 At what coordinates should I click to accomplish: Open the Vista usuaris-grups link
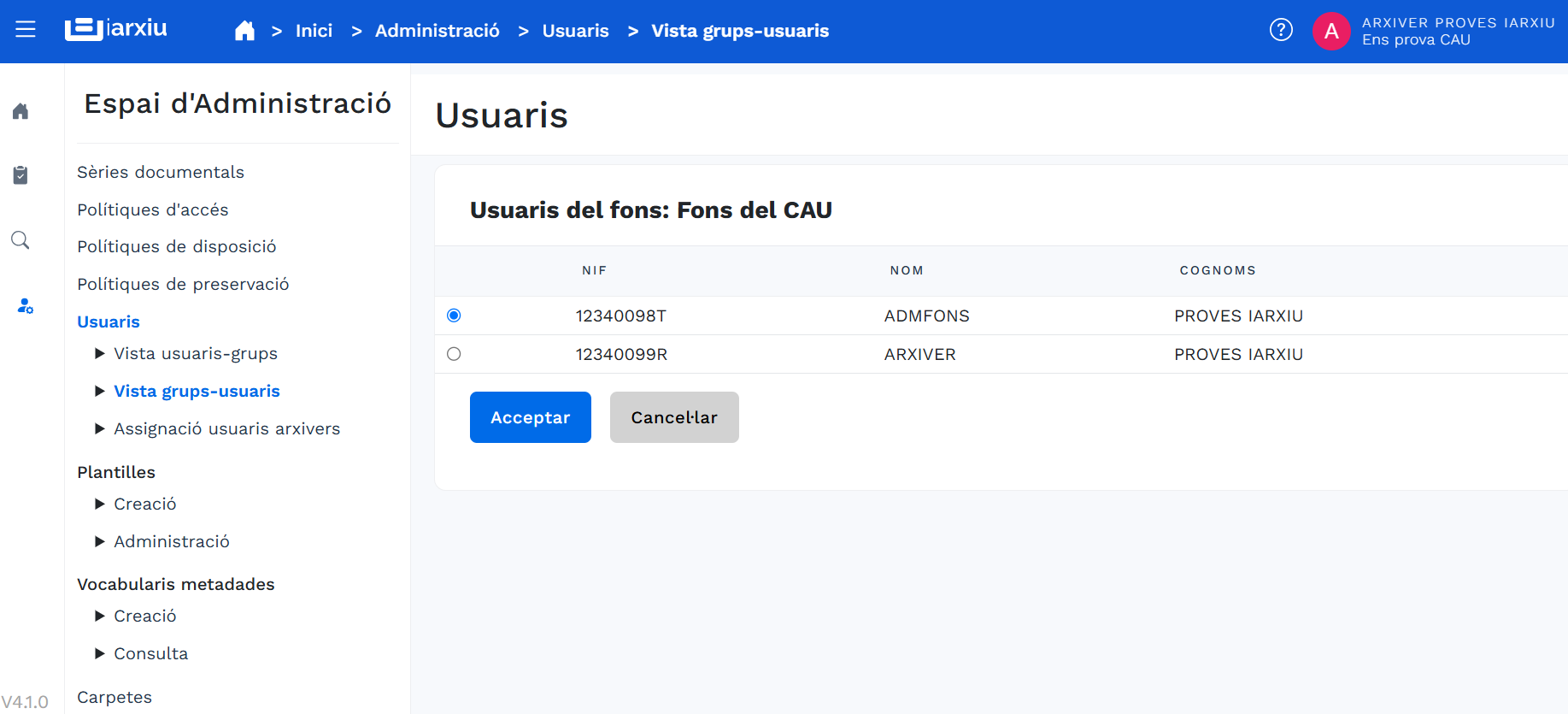point(196,353)
